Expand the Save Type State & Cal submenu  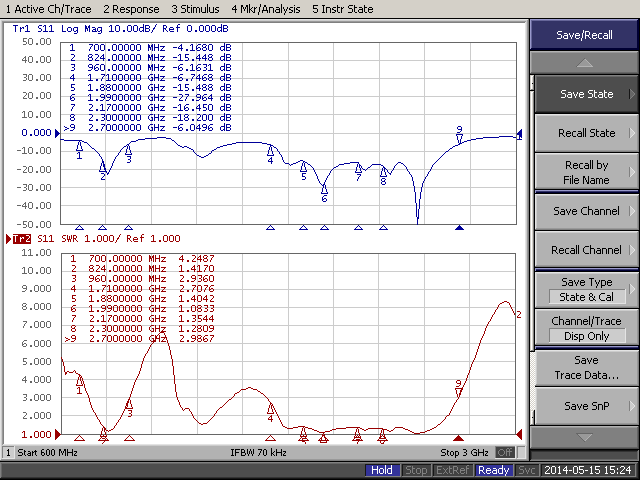[586, 289]
